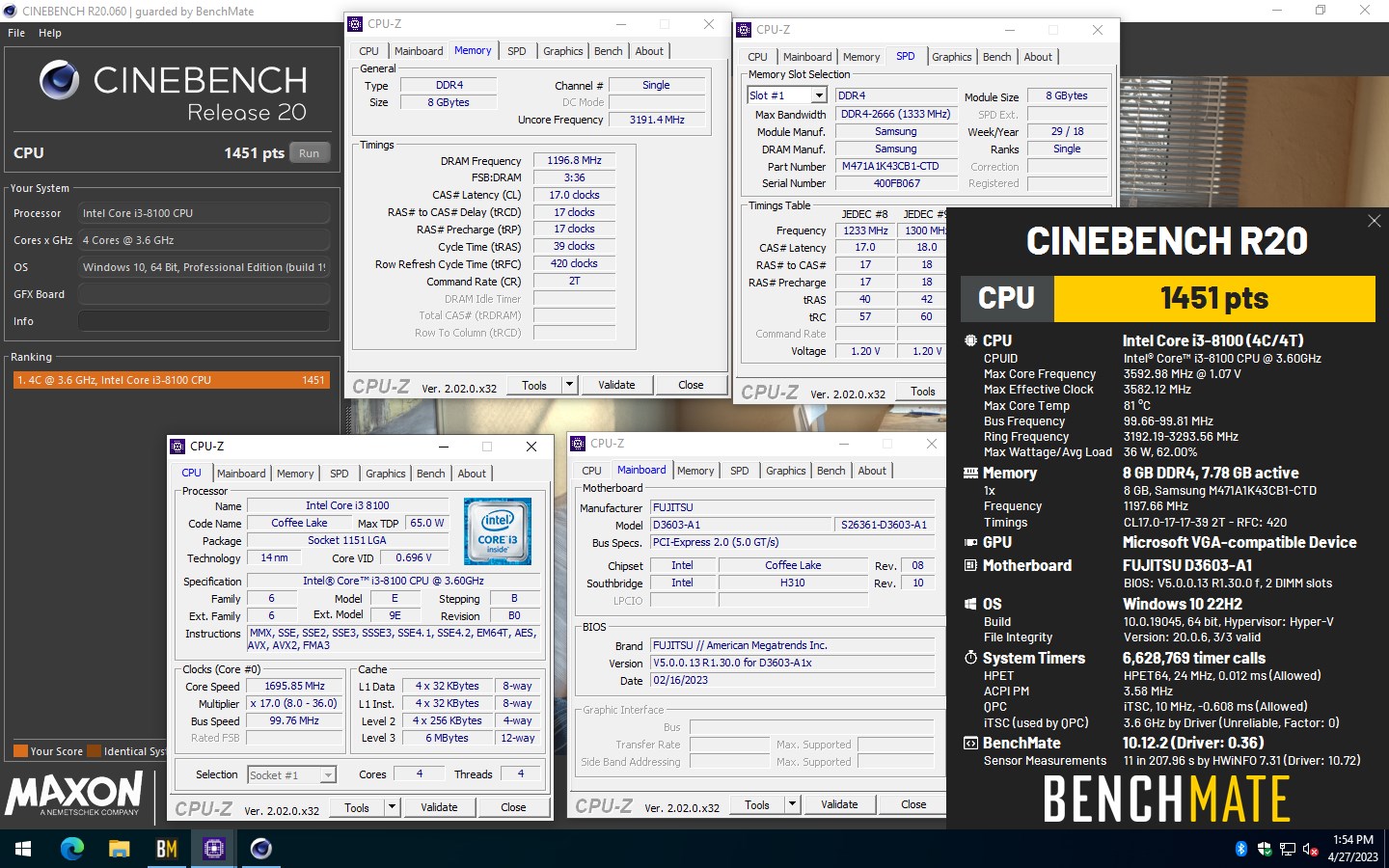Image resolution: width=1389 pixels, height=868 pixels.
Task: Switch to Memory tab in Mainboard window
Action: [x=695, y=471]
